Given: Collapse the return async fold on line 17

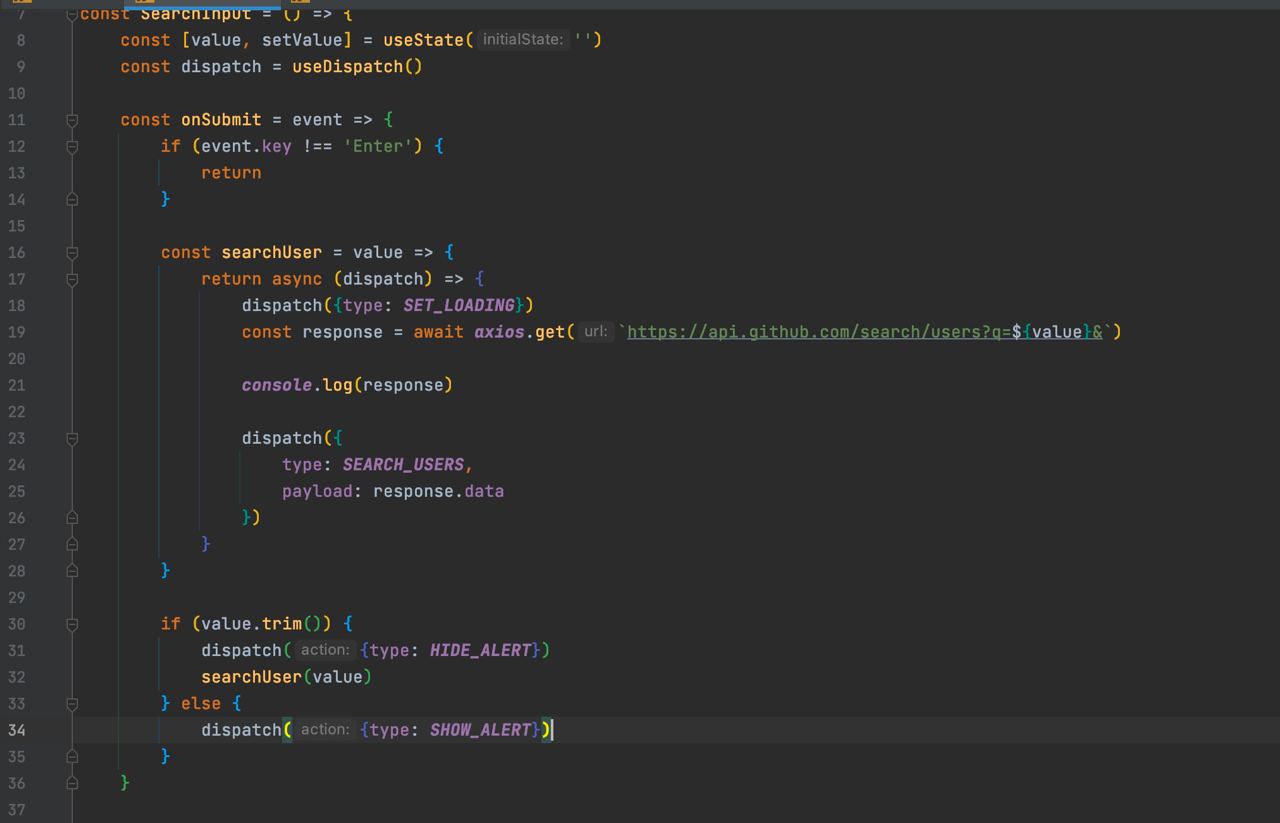Looking at the screenshot, I should click(x=72, y=279).
